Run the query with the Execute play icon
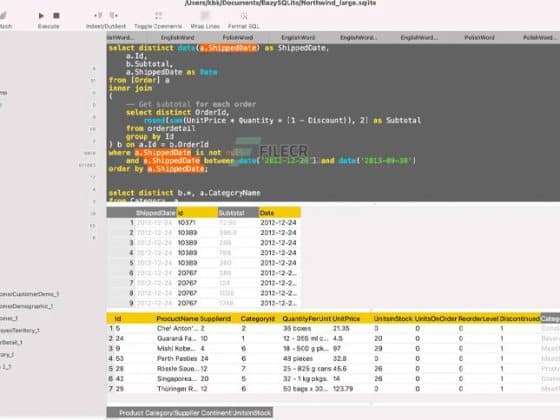Image resolution: width=560 pixels, height=420 pixels. (41, 16)
